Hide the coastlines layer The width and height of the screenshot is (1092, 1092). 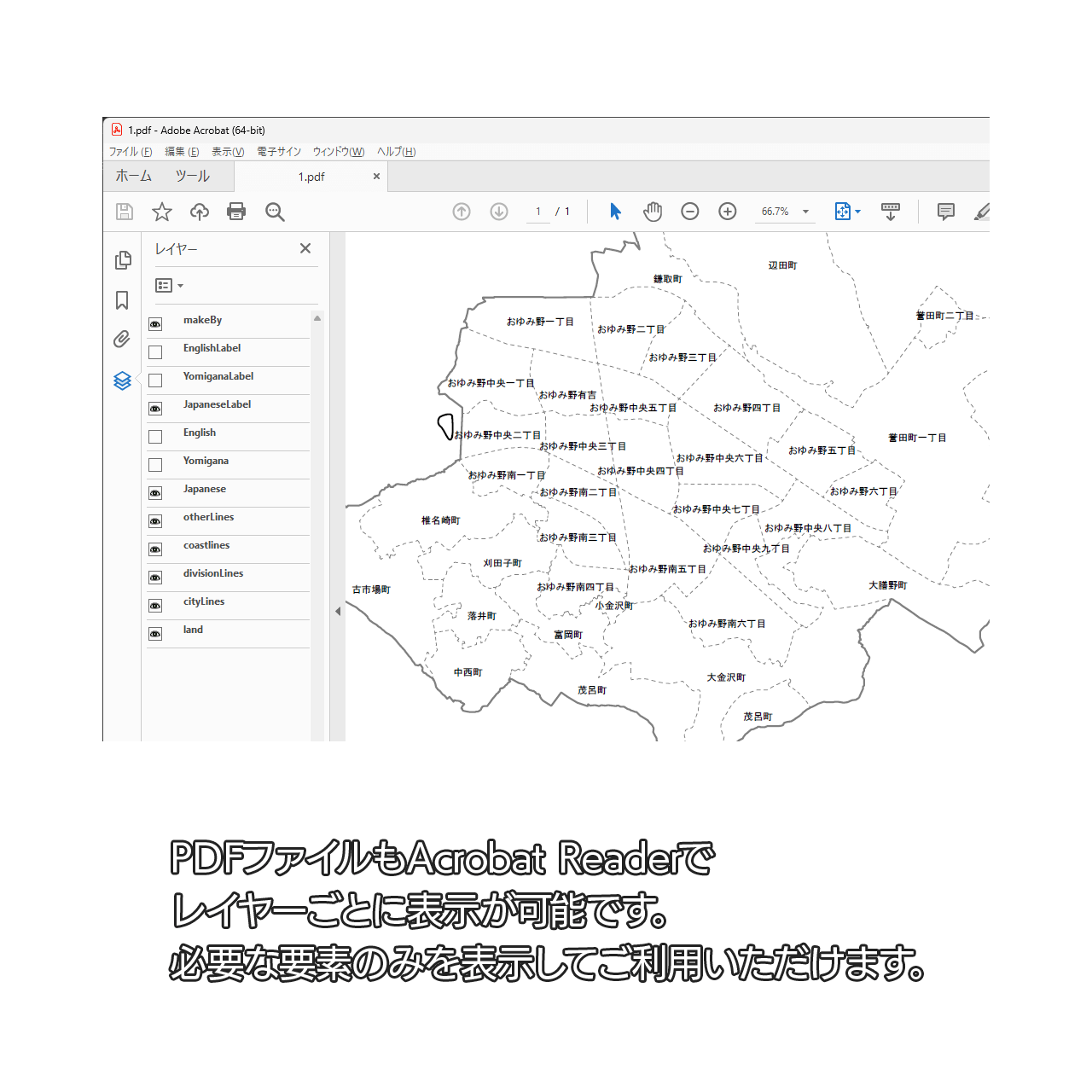155,549
